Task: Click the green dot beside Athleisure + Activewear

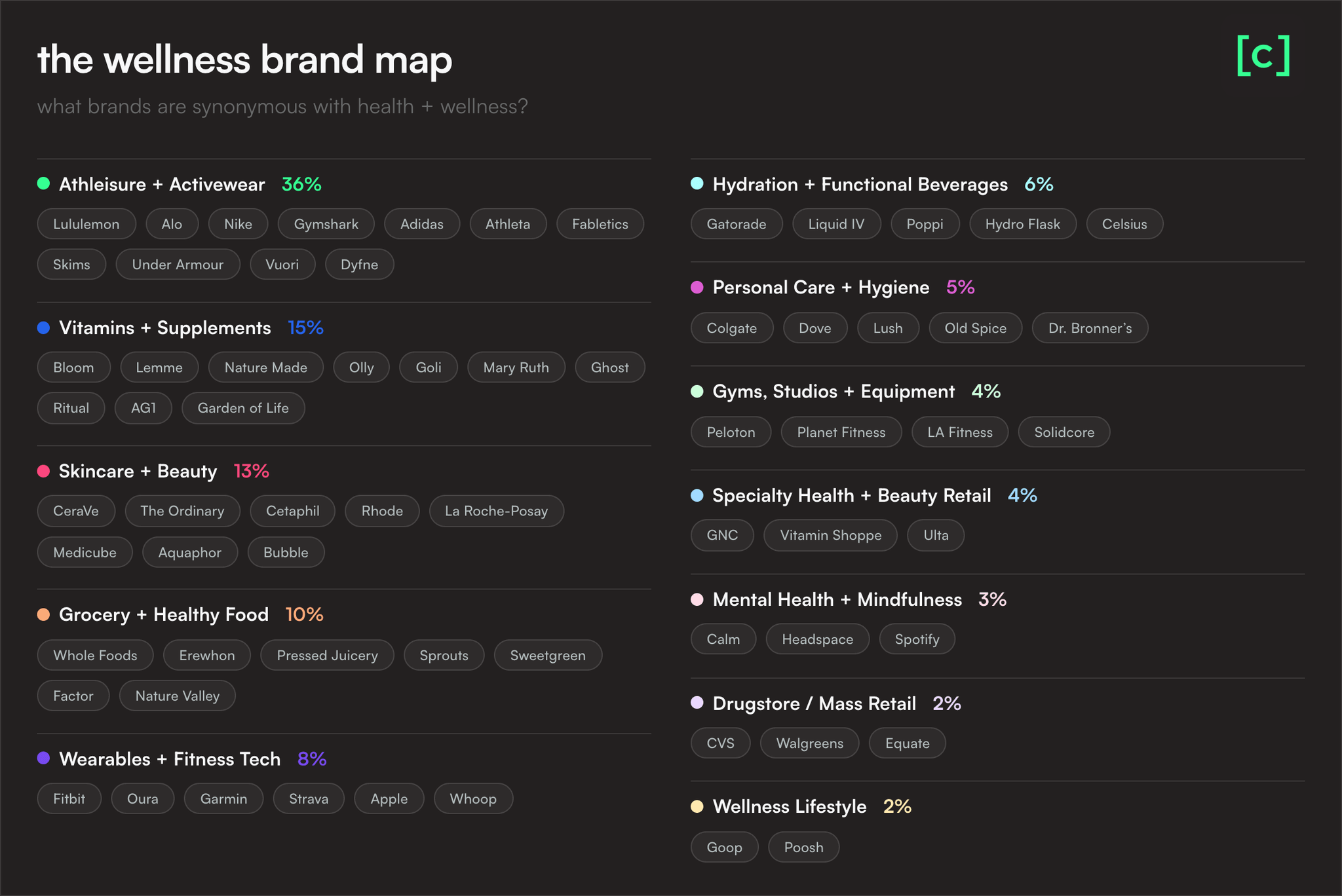Action: [x=43, y=183]
